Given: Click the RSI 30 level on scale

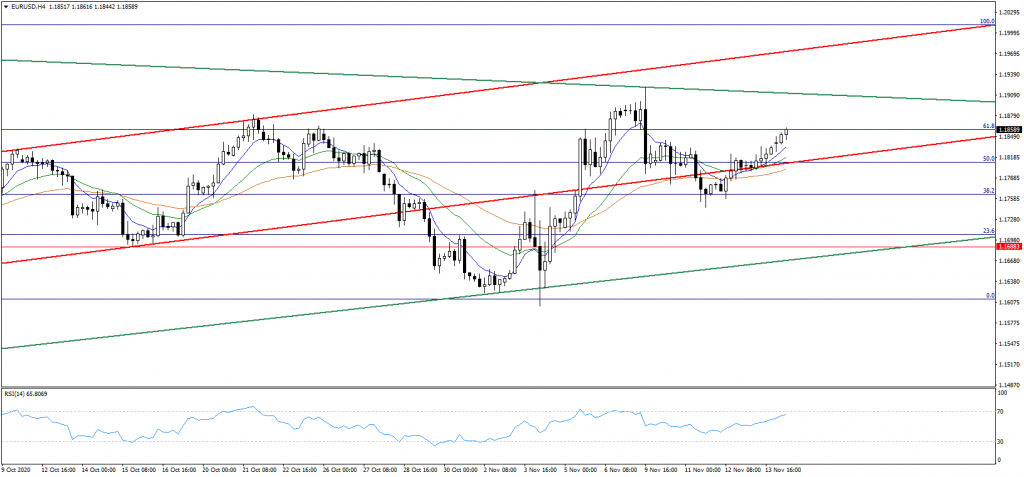Looking at the screenshot, I should click(x=1000, y=441).
